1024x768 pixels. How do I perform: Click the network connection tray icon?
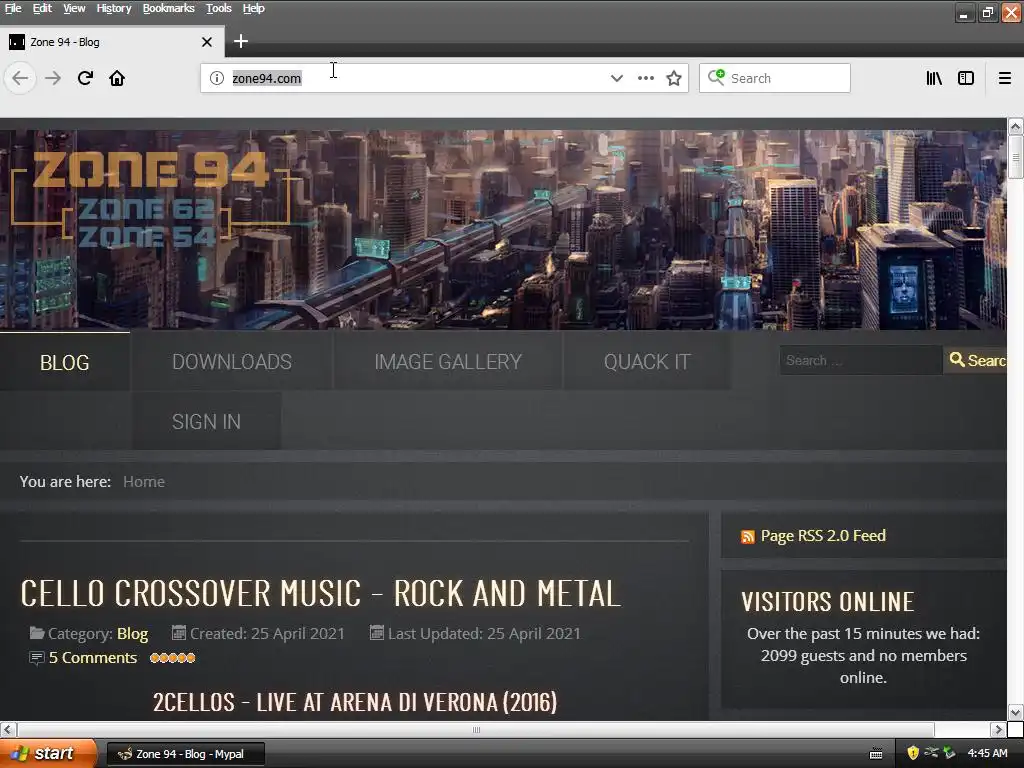pos(931,753)
